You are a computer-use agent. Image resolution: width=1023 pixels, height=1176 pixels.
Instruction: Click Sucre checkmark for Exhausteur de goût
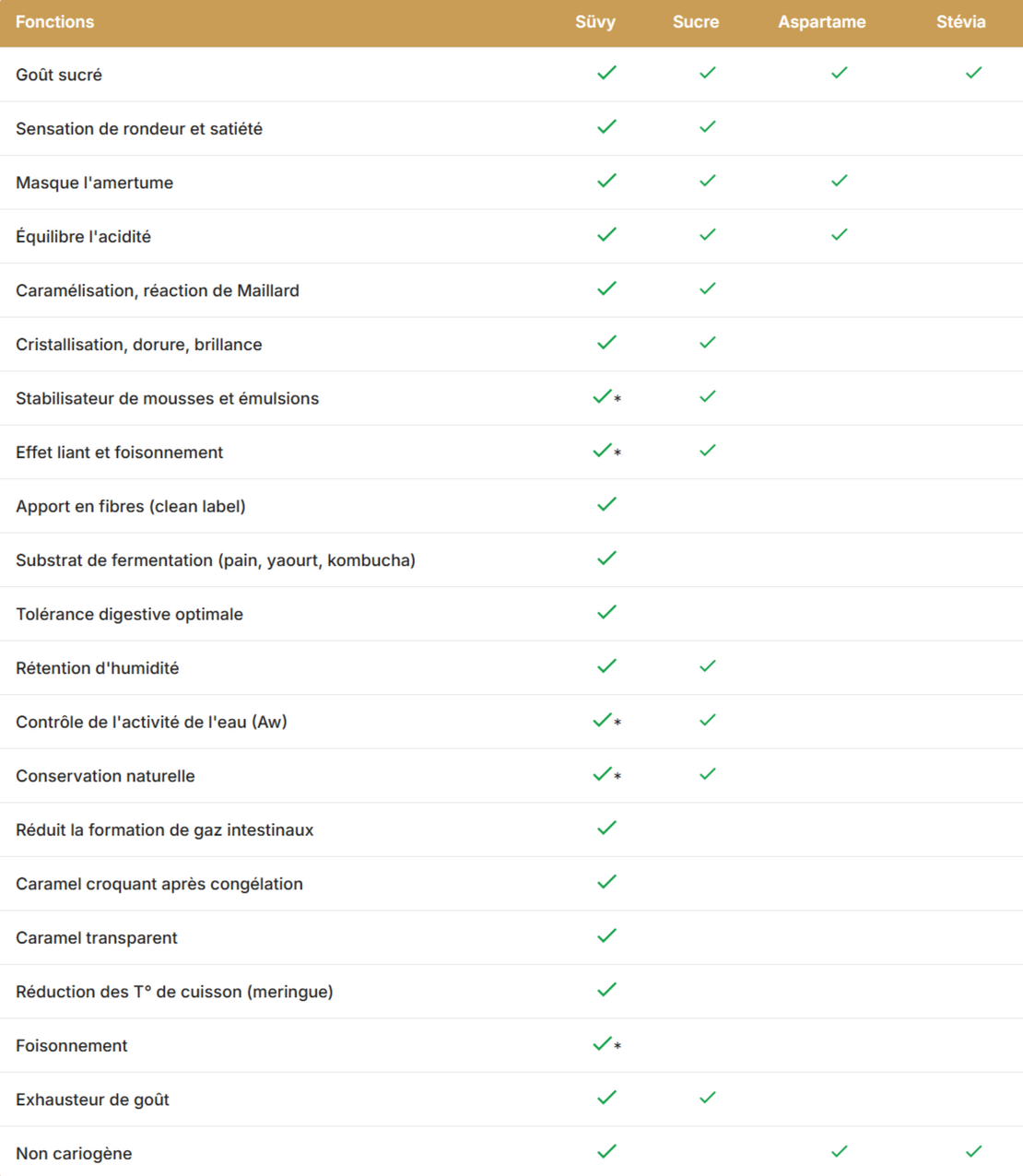tap(707, 1098)
